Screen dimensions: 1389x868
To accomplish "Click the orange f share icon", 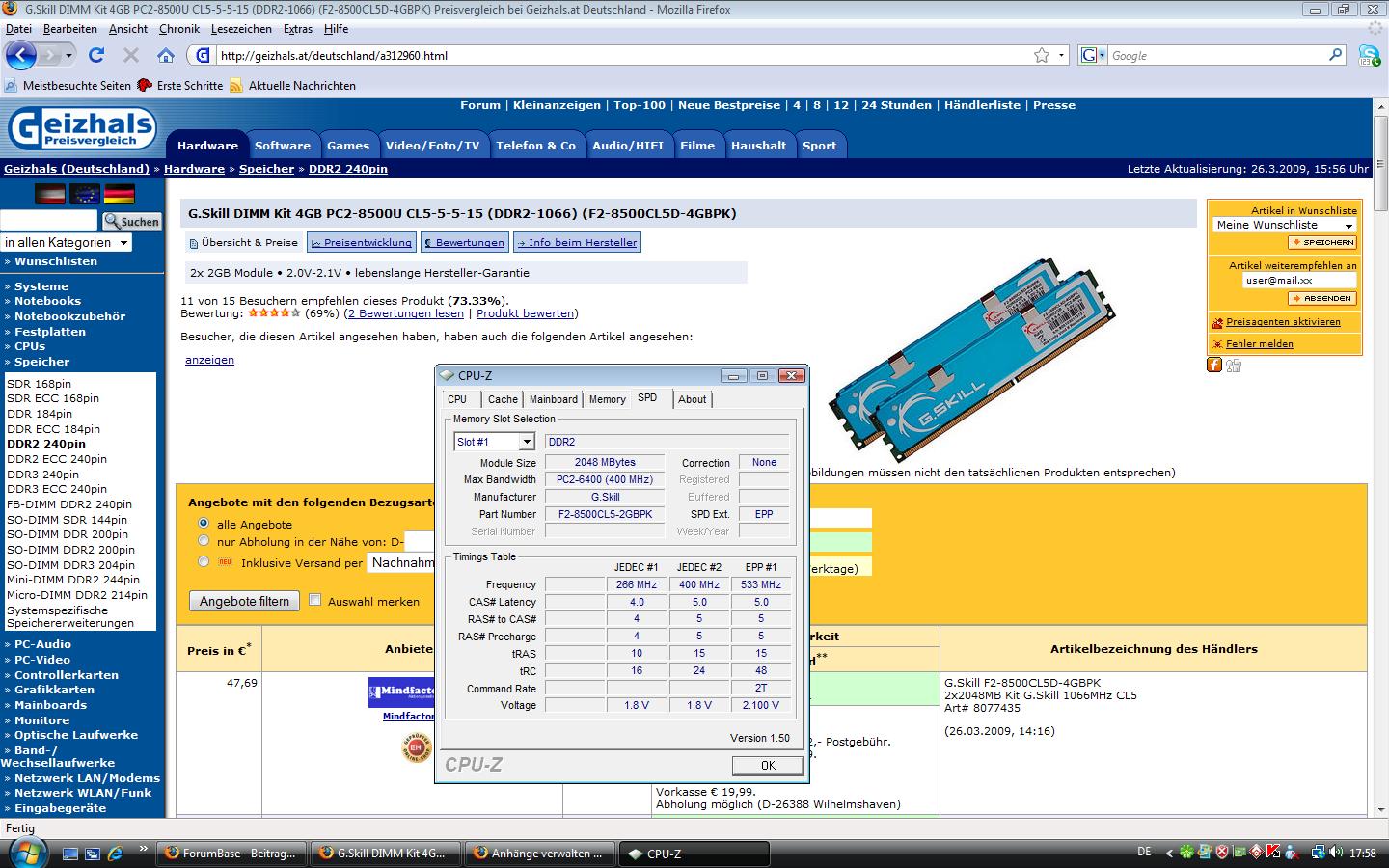I will coord(1214,365).
